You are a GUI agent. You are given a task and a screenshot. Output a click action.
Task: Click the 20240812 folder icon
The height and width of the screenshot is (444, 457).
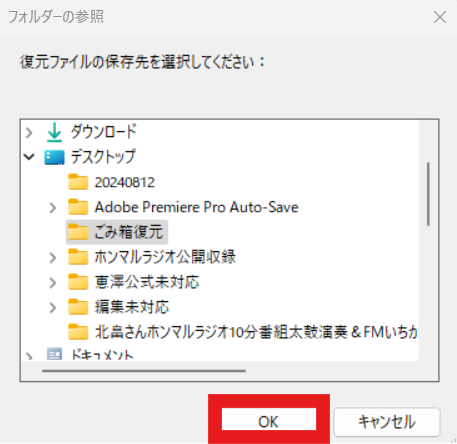click(x=78, y=182)
